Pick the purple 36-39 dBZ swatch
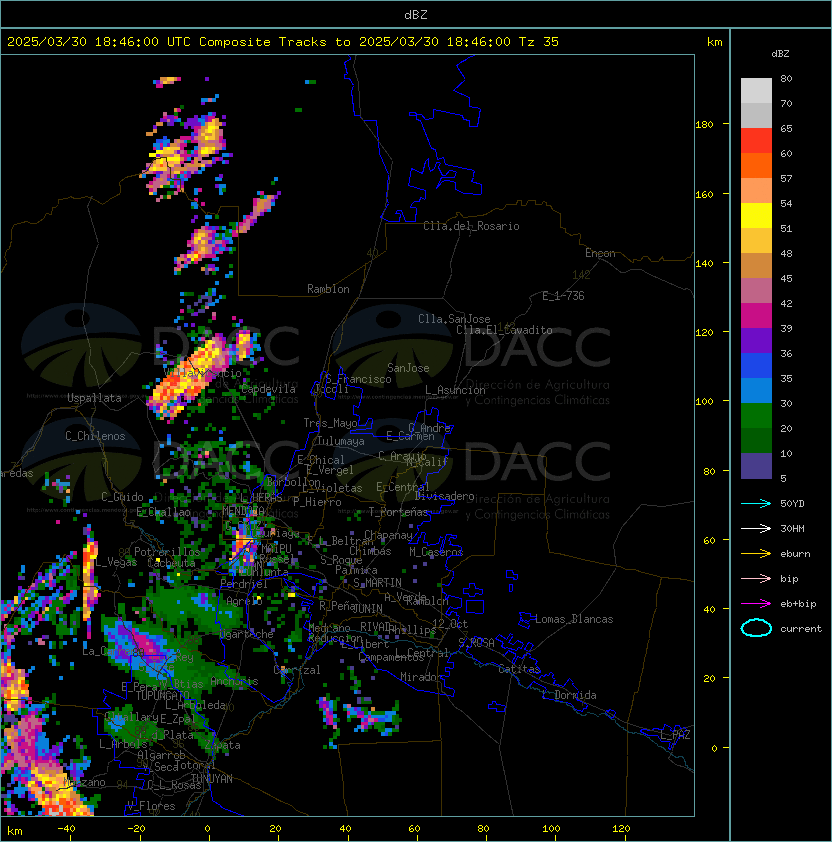 [x=756, y=341]
